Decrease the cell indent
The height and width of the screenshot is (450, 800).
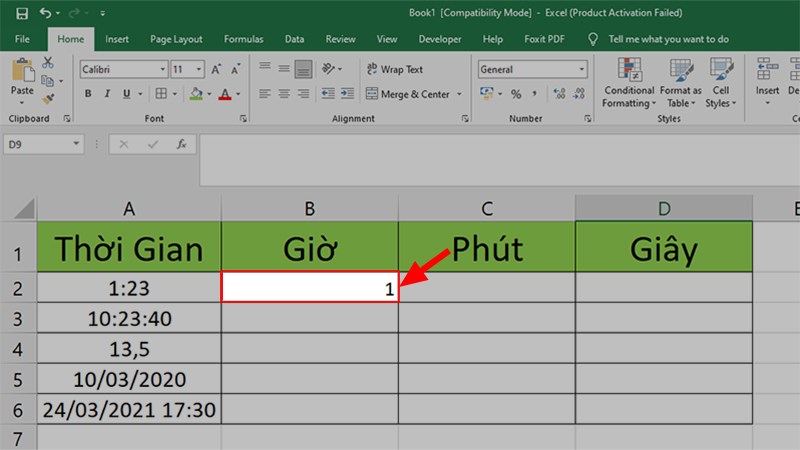click(x=328, y=94)
